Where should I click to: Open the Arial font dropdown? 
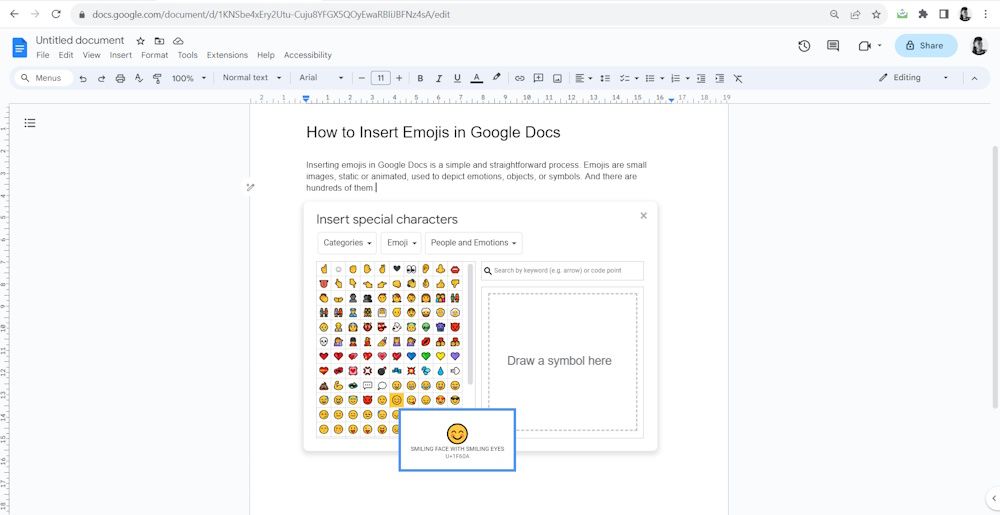pos(321,78)
